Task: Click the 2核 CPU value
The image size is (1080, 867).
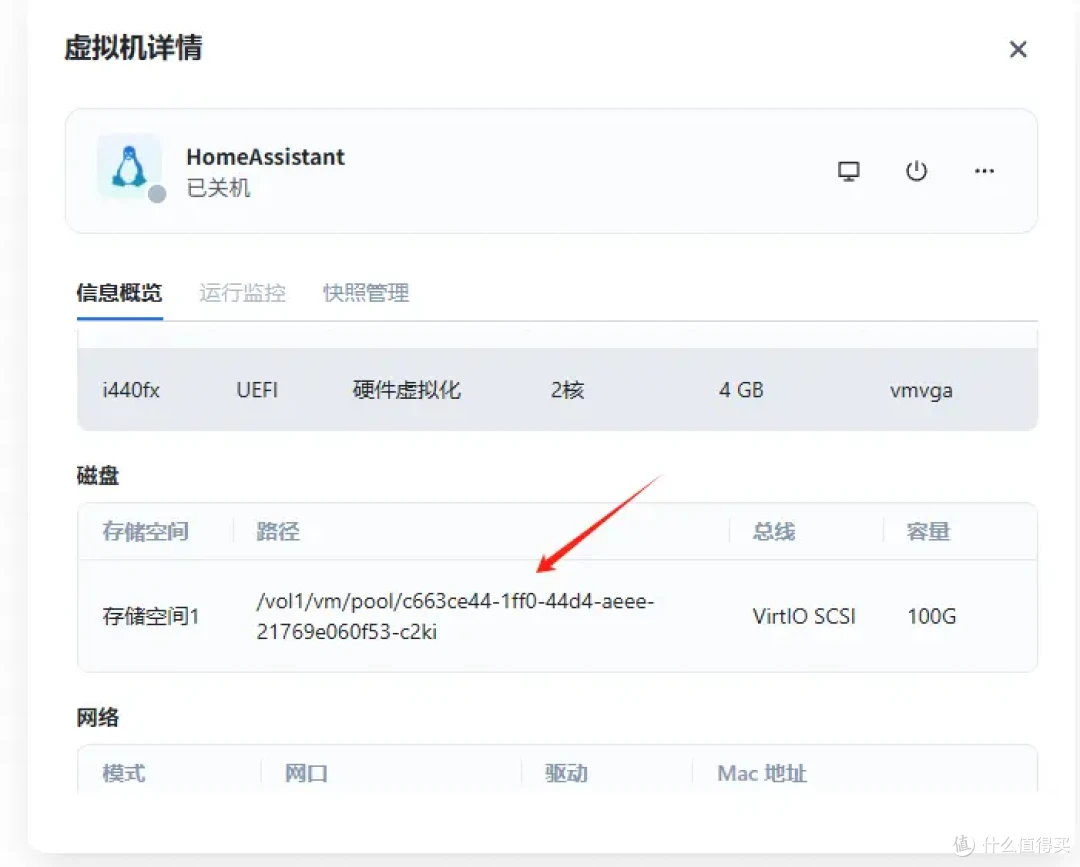Action: click(567, 390)
